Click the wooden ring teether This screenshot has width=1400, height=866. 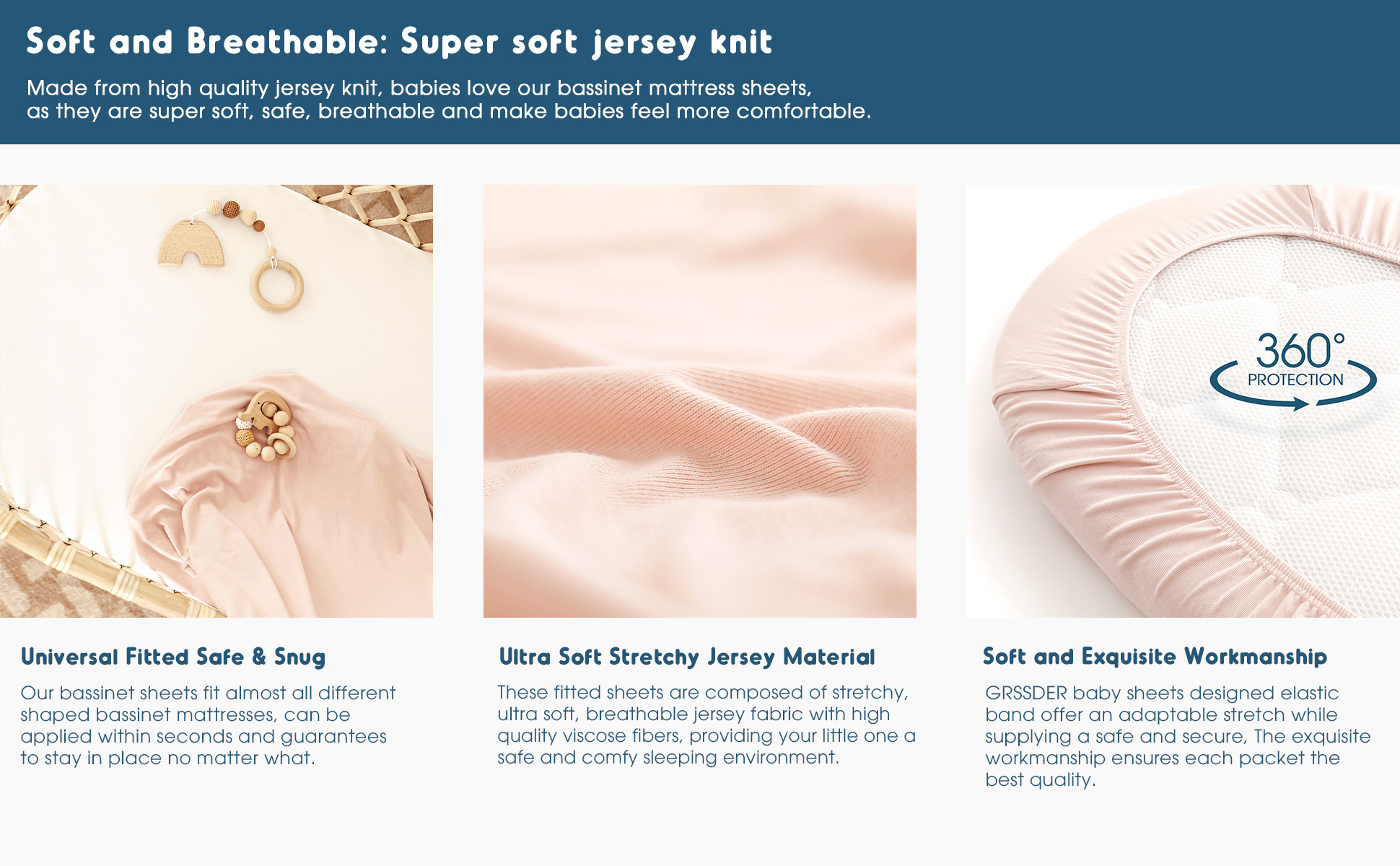[x=277, y=287]
